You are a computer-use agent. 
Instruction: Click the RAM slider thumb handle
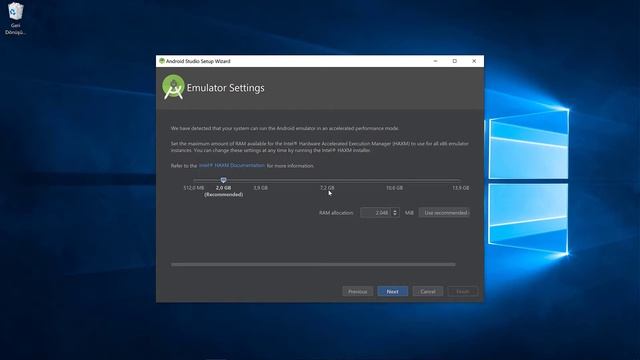(223, 180)
